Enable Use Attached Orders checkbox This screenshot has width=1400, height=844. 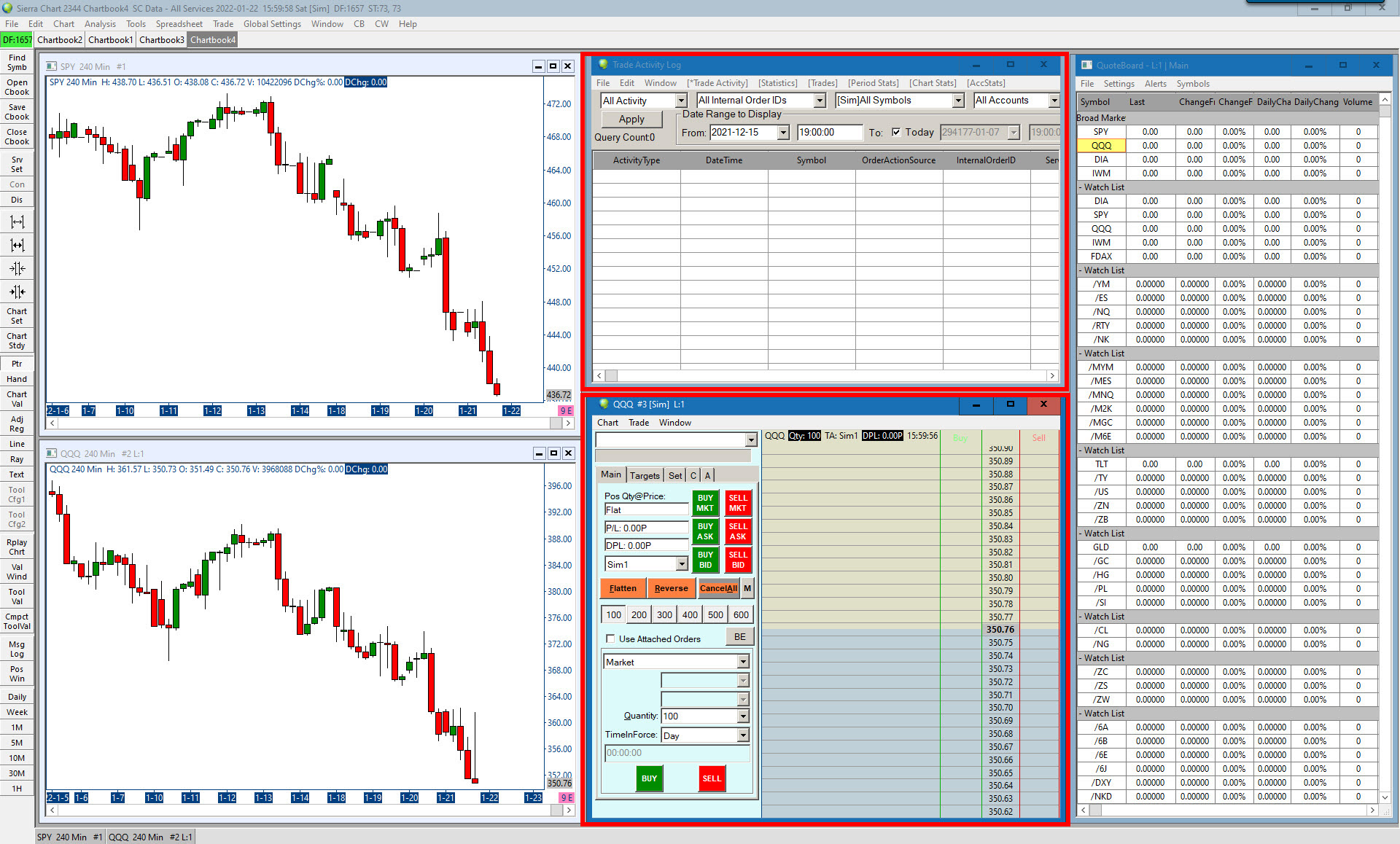coord(610,638)
